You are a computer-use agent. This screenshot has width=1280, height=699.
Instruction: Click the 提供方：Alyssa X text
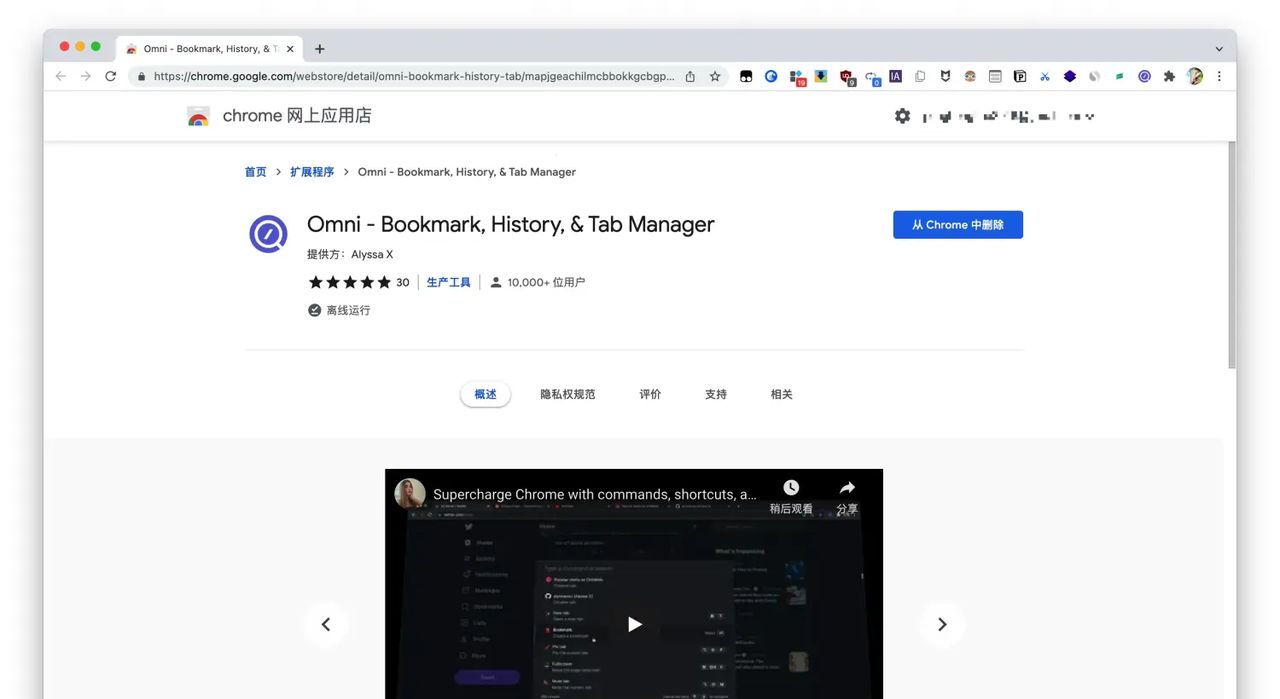[350, 255]
